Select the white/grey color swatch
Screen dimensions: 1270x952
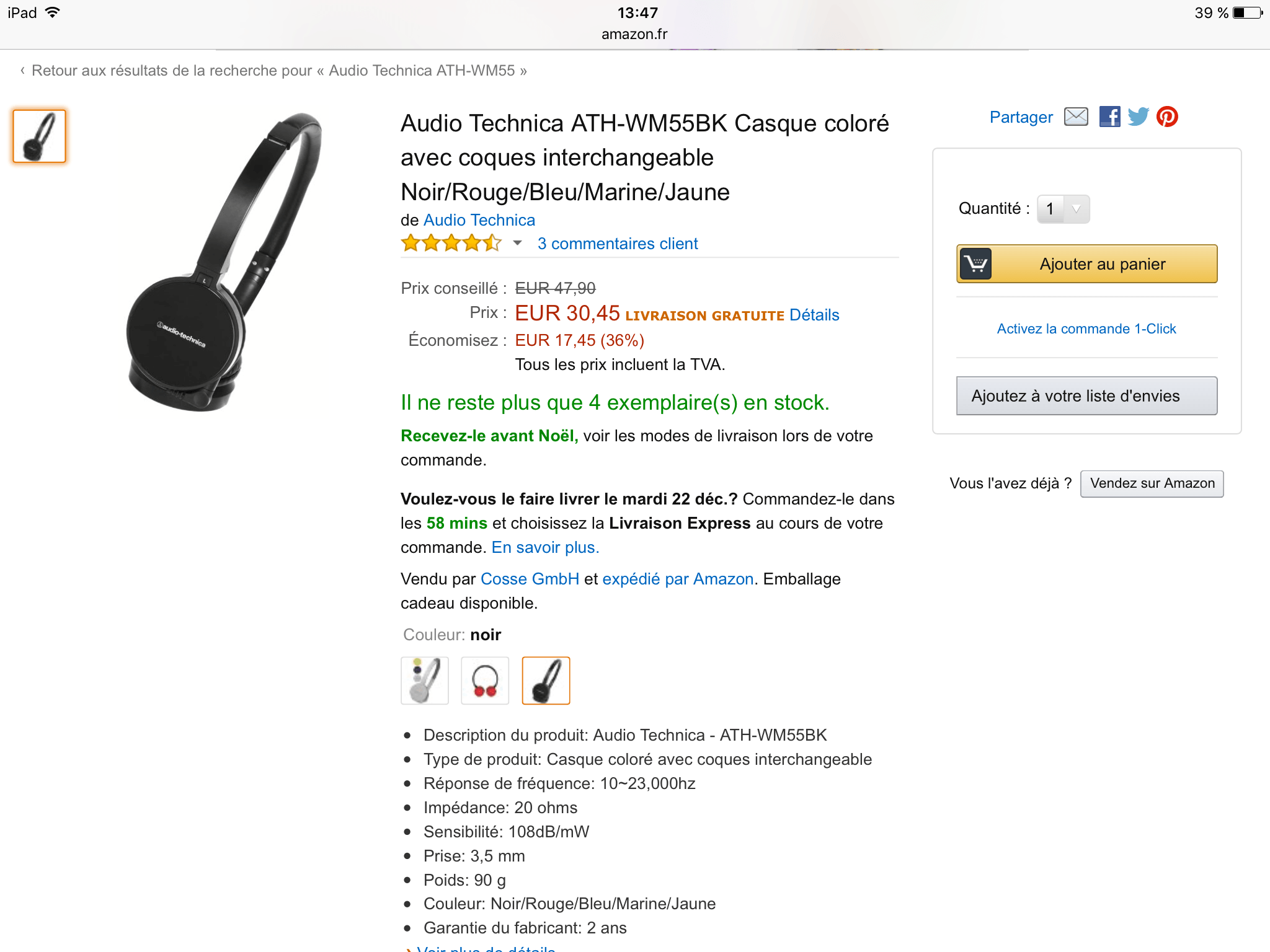[425, 681]
